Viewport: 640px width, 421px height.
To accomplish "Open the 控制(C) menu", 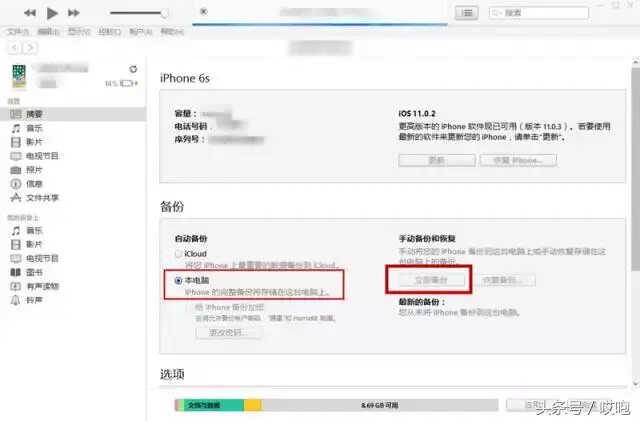I will pos(109,31).
